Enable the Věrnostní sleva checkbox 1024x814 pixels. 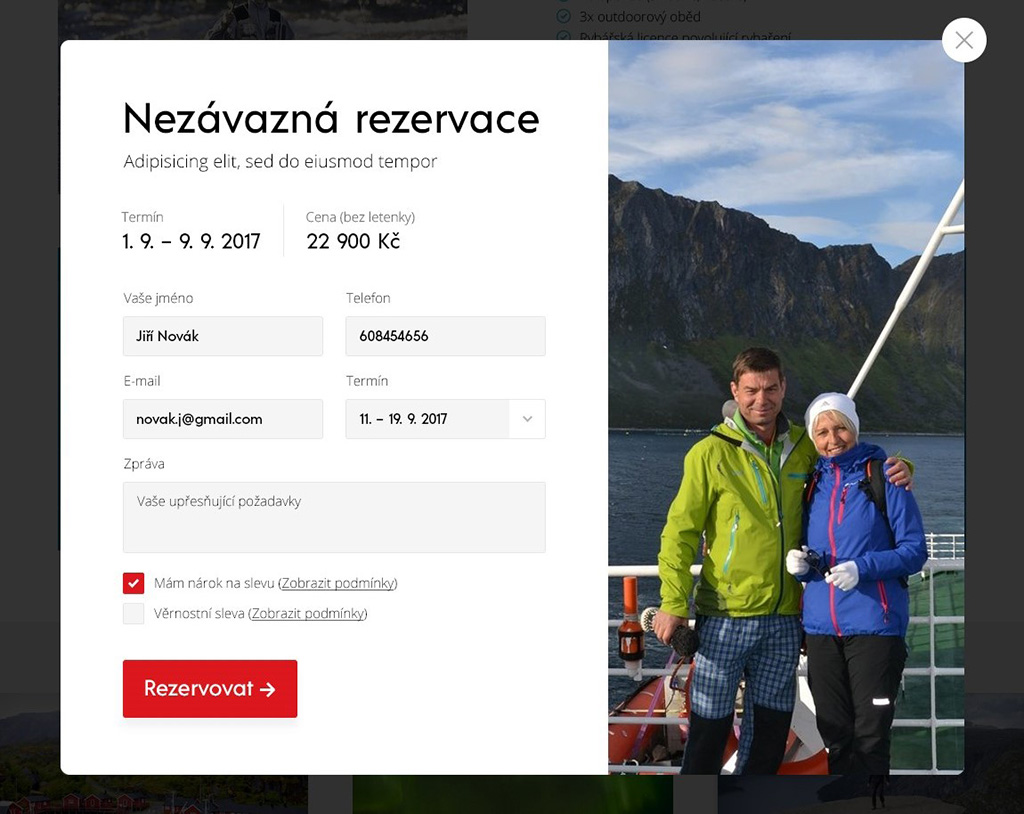pyautogui.click(x=133, y=613)
